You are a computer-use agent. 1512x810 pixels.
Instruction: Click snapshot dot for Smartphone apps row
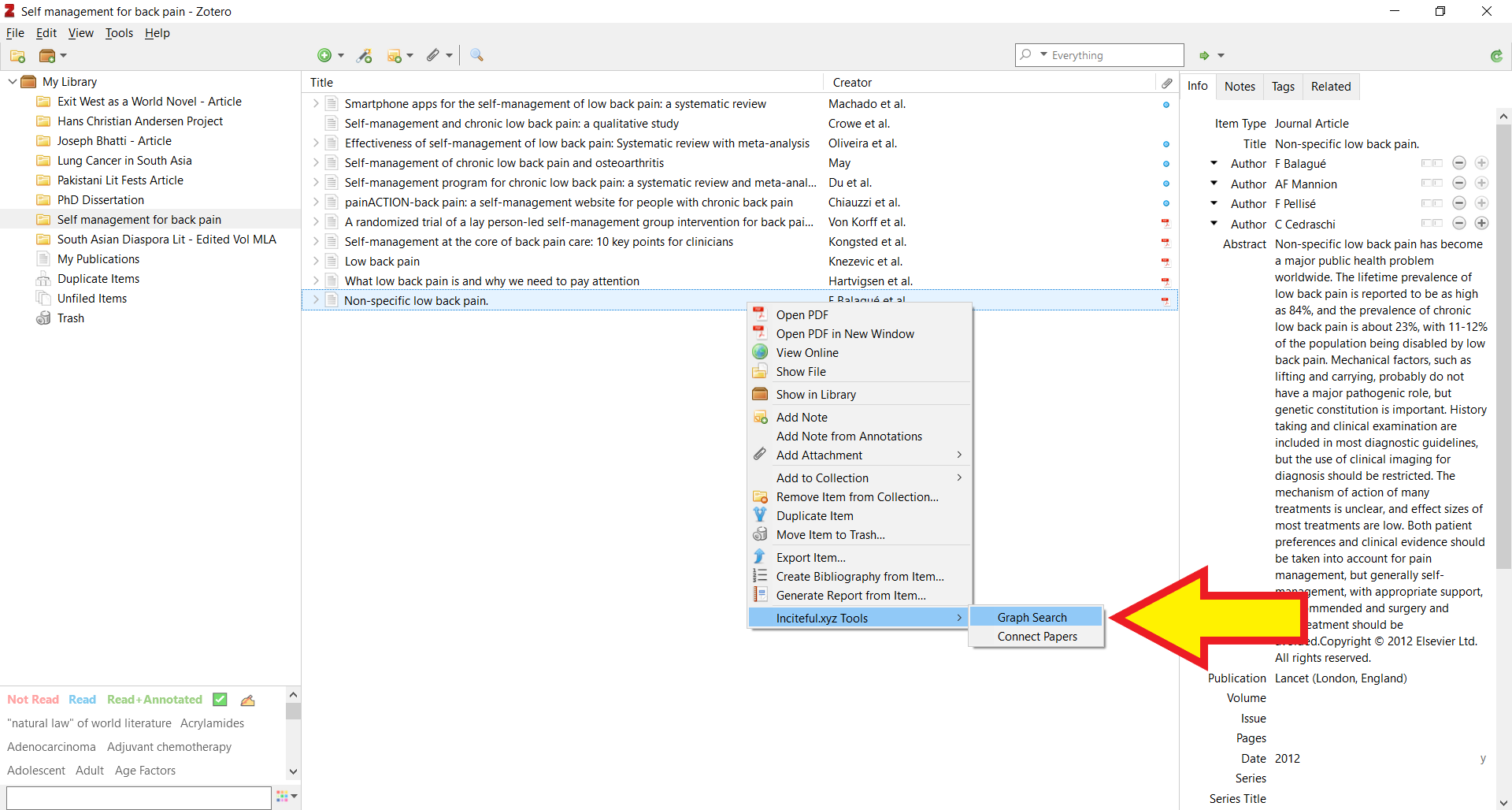coord(1166,105)
